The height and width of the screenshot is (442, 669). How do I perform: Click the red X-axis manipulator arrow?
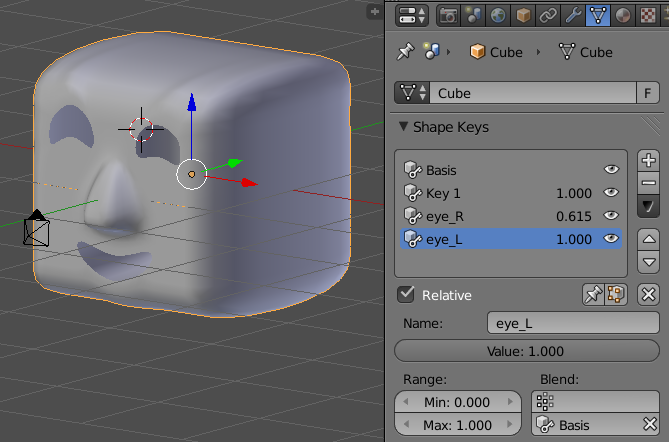[249, 183]
